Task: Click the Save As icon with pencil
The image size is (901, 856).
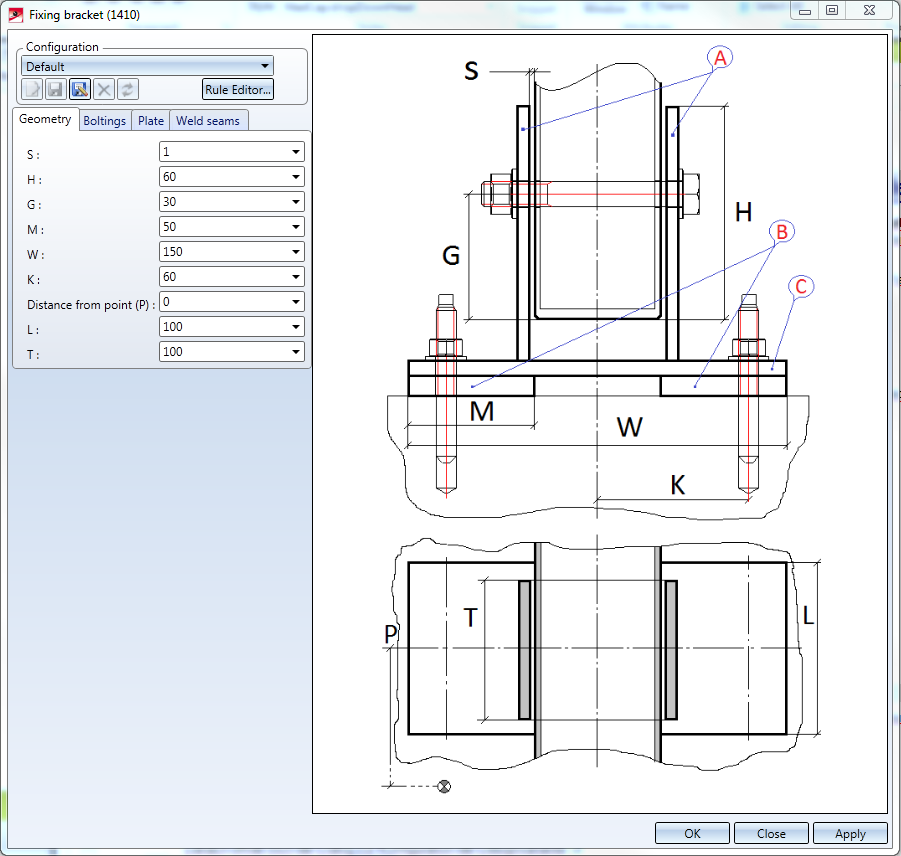Action: (x=80, y=90)
